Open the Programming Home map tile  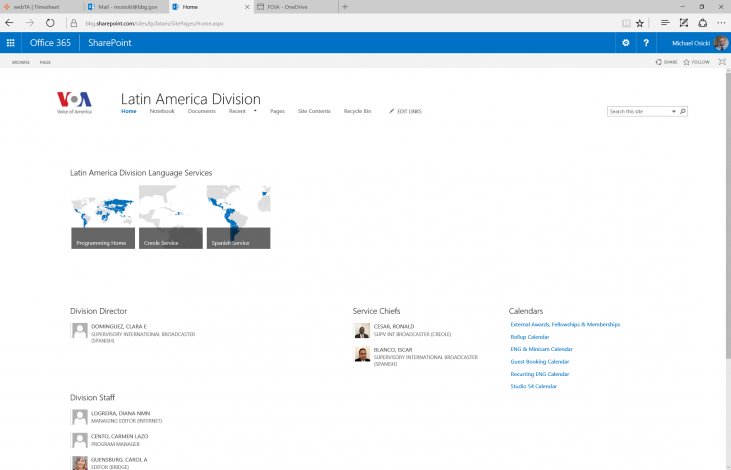pyautogui.click(x=103, y=217)
